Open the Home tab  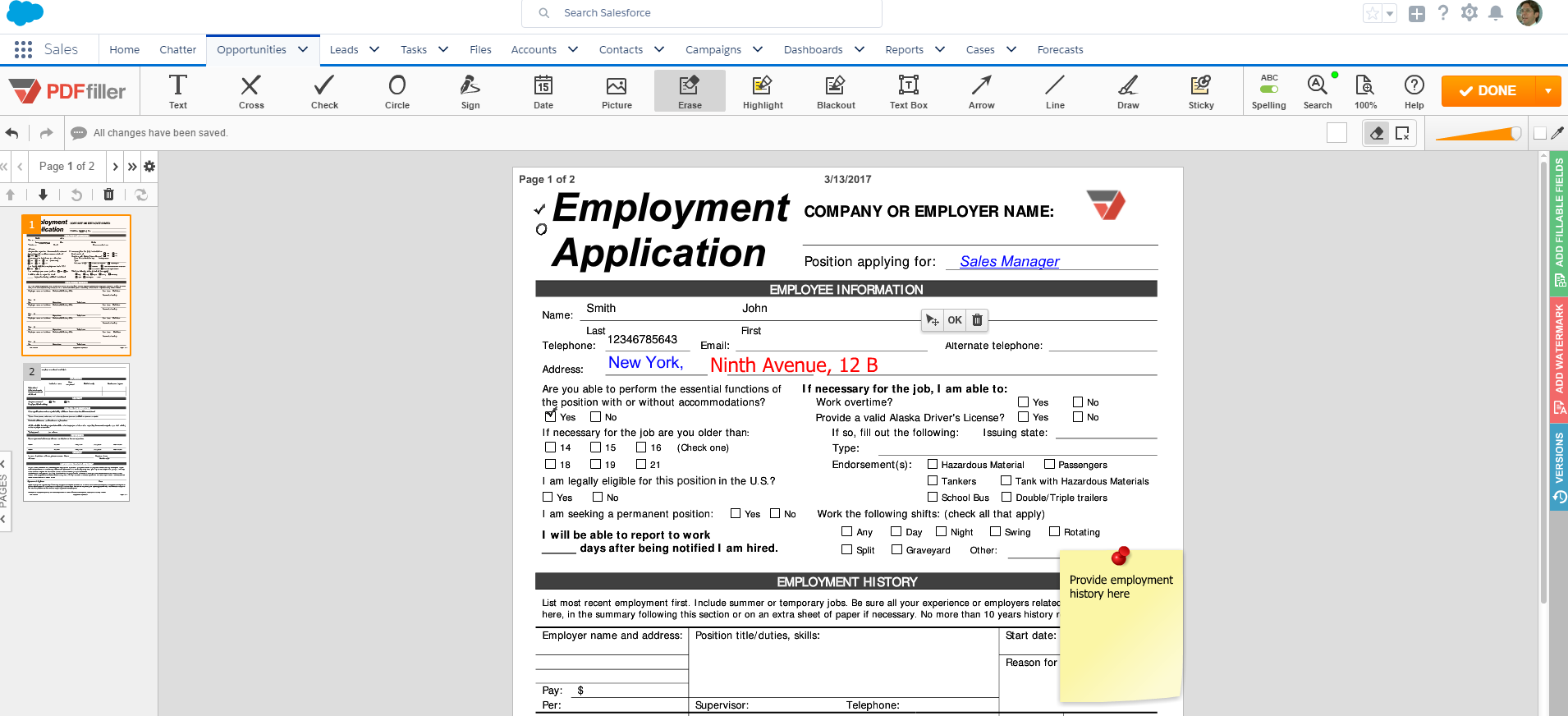[x=125, y=49]
